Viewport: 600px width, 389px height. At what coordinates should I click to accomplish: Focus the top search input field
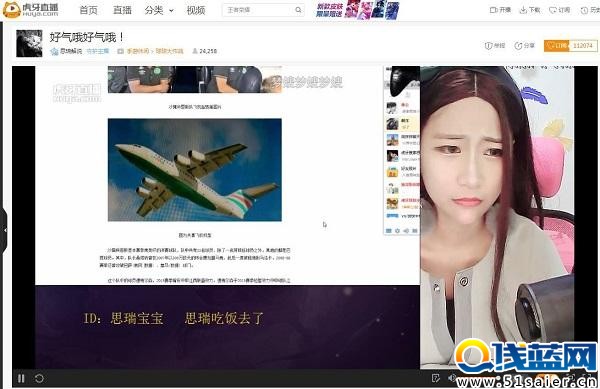[258, 10]
